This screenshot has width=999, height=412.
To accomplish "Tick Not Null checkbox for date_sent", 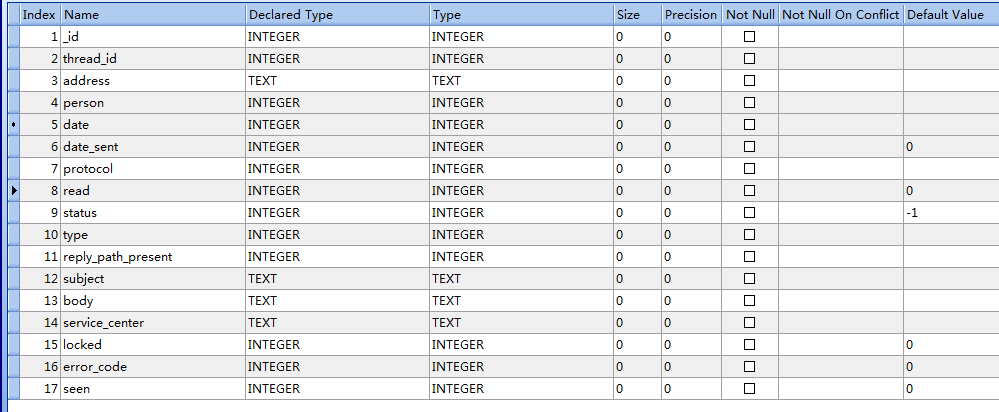I will 749,147.
